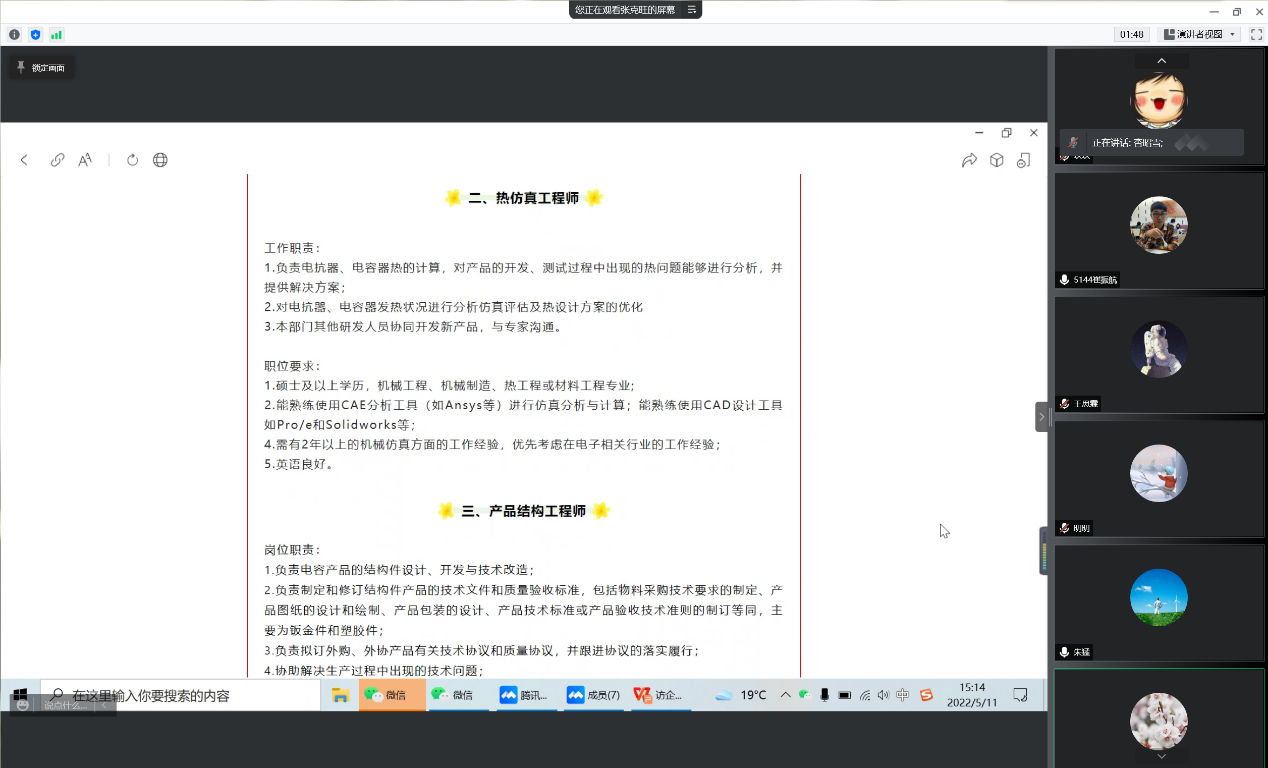Click the cube mini-program icon
The height and width of the screenshot is (768, 1268).
(x=996, y=160)
